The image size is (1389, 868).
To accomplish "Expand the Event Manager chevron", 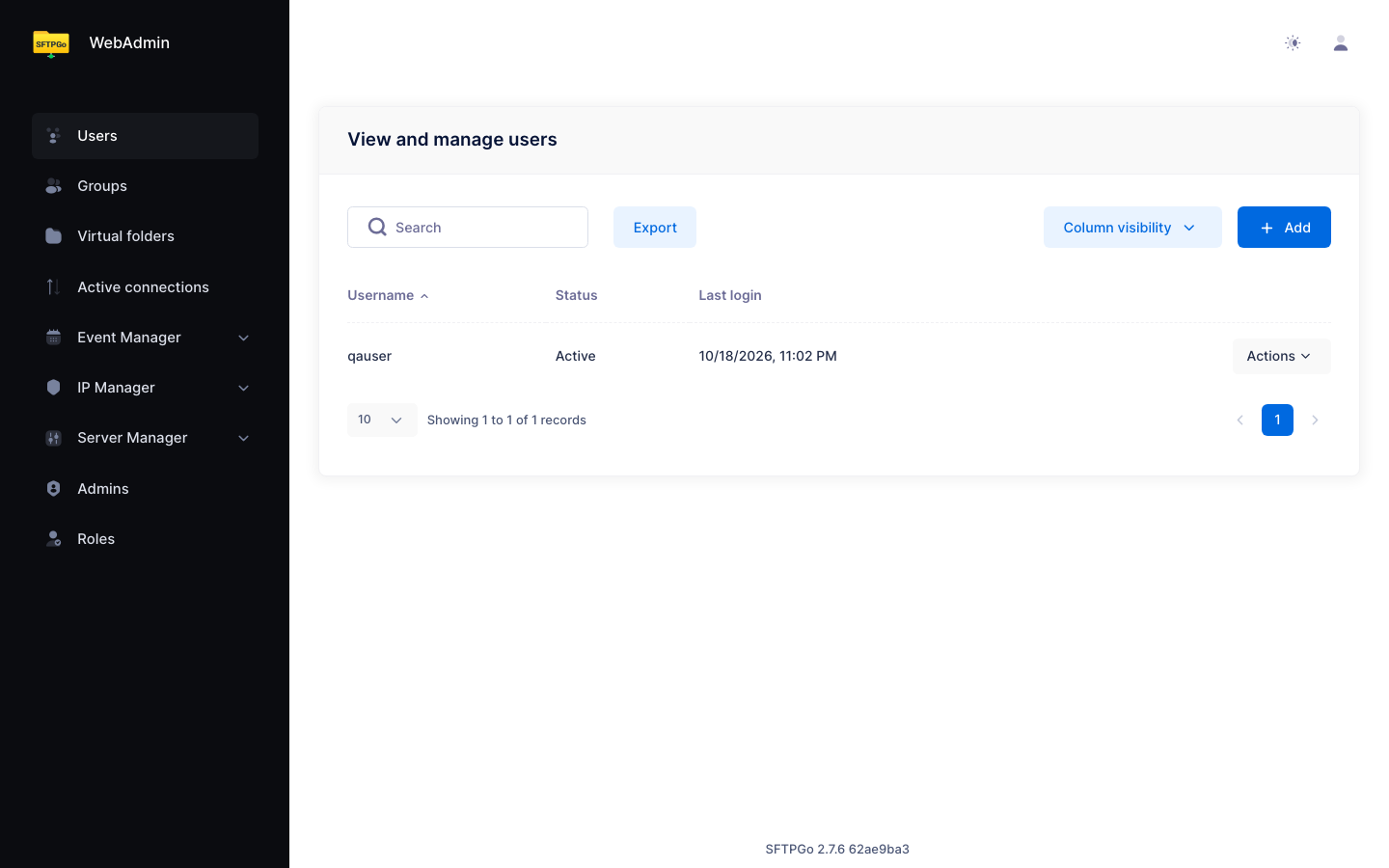I will pyautogui.click(x=244, y=338).
